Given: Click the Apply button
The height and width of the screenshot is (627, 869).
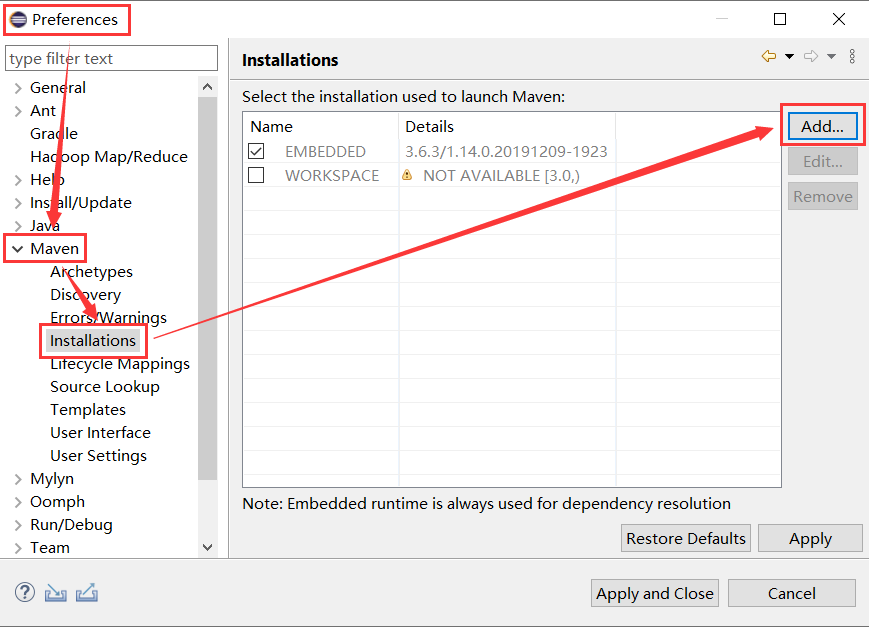Looking at the screenshot, I should 810,538.
